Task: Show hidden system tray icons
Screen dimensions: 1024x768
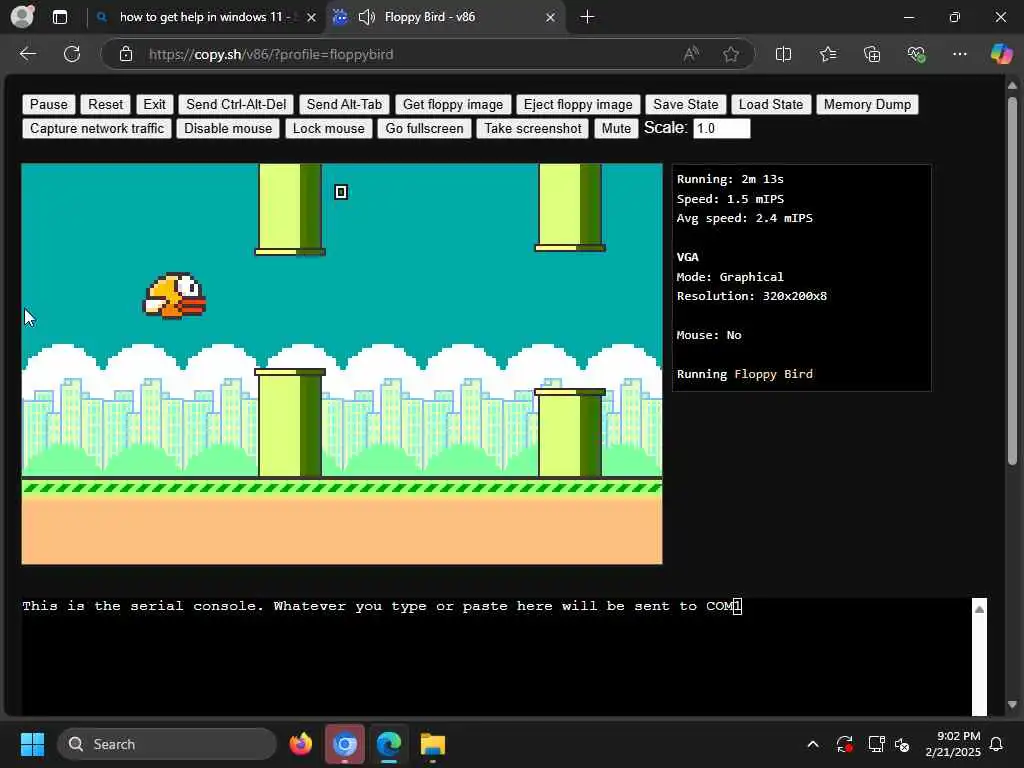Action: click(x=813, y=744)
